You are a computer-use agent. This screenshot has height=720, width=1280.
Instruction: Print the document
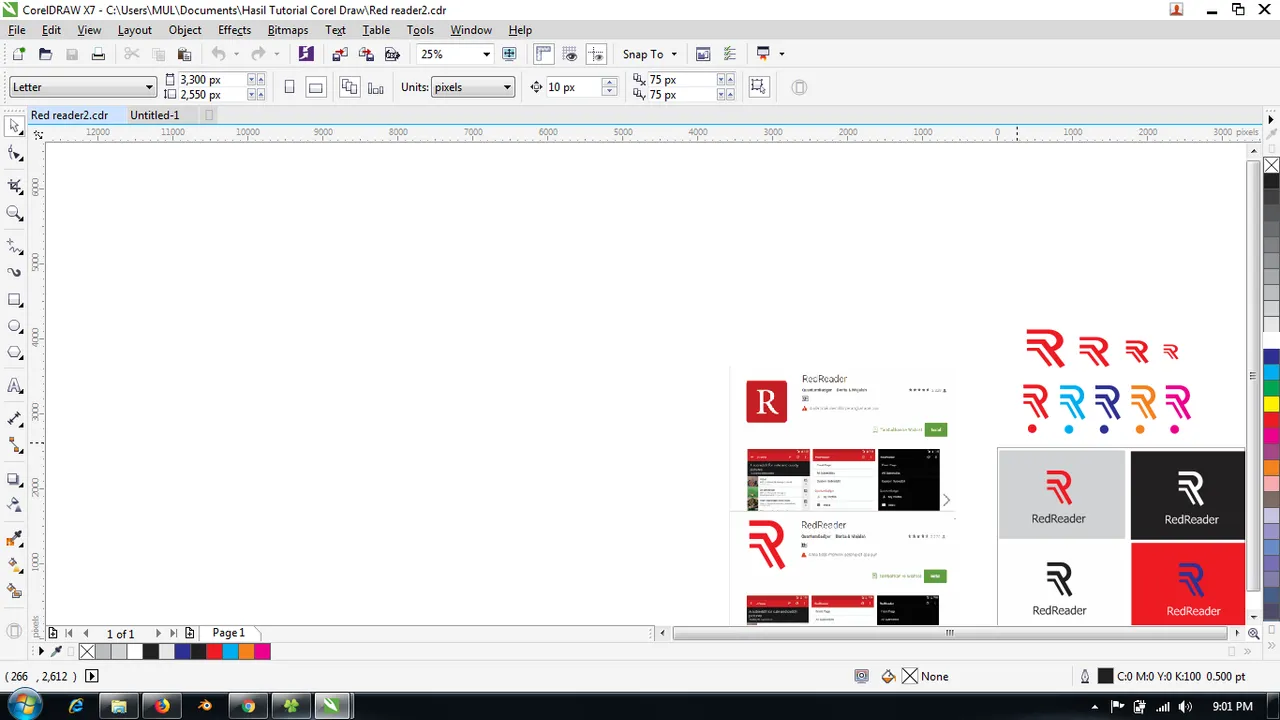(98, 54)
